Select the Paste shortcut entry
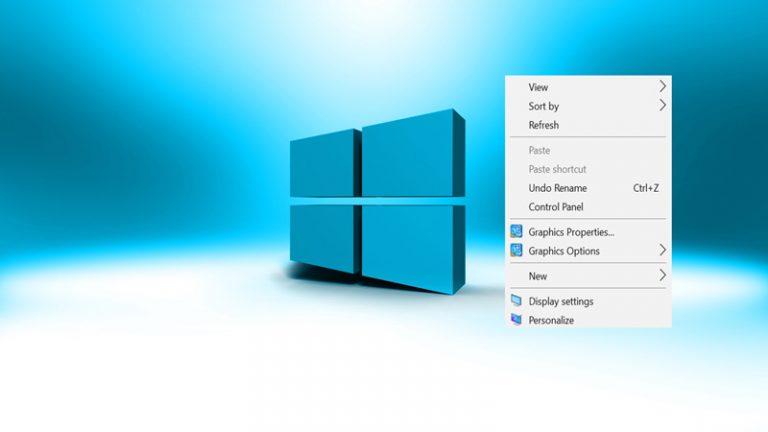This screenshot has width=768, height=432. pos(588,169)
